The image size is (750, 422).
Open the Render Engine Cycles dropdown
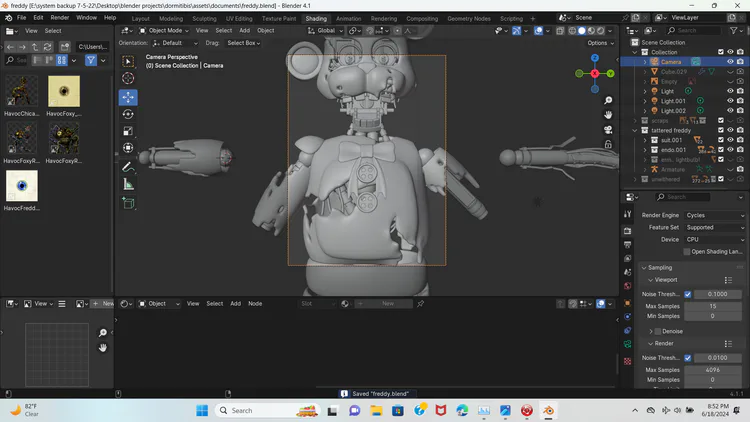point(715,215)
